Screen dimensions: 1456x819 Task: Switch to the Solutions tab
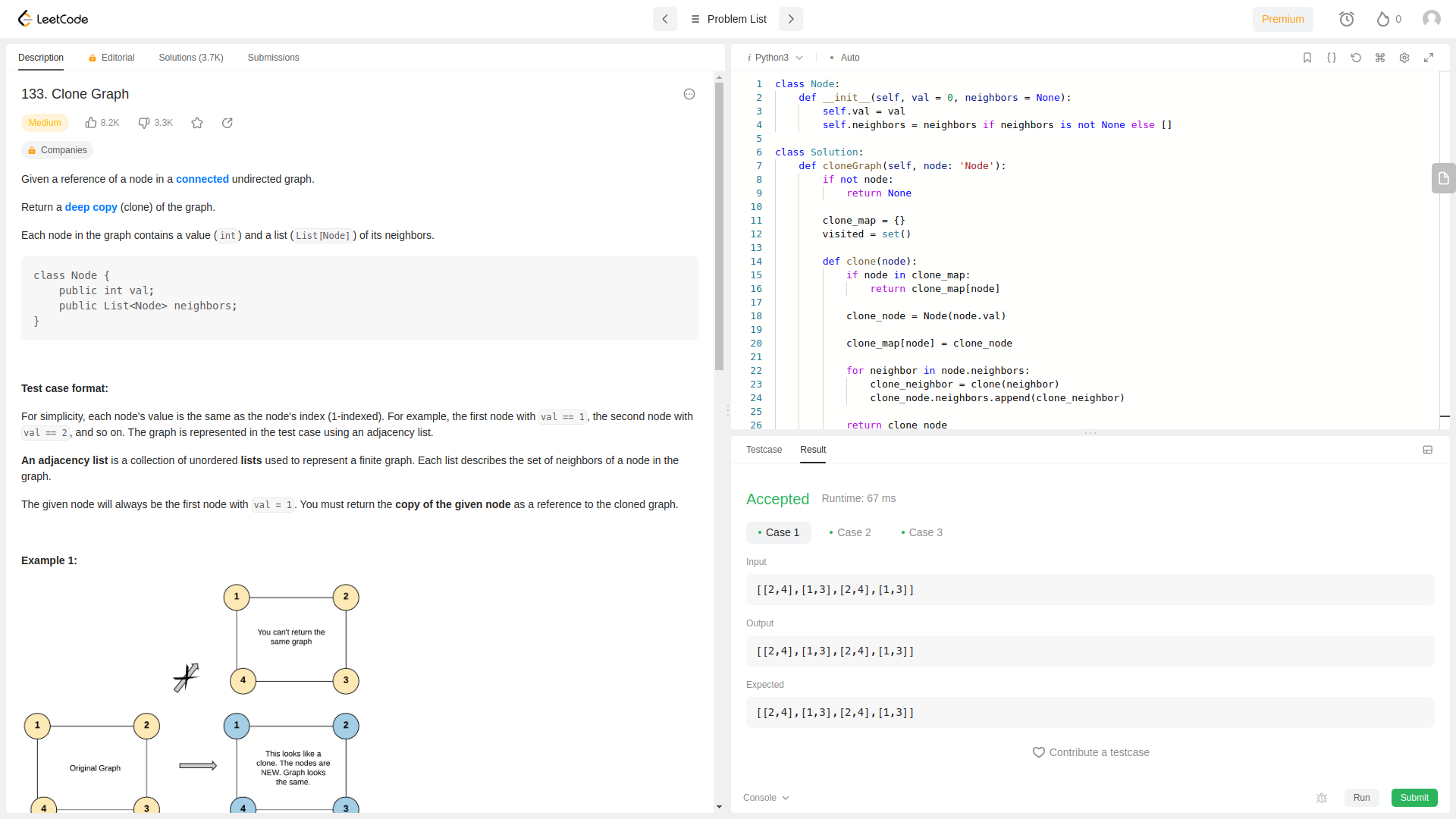click(190, 57)
